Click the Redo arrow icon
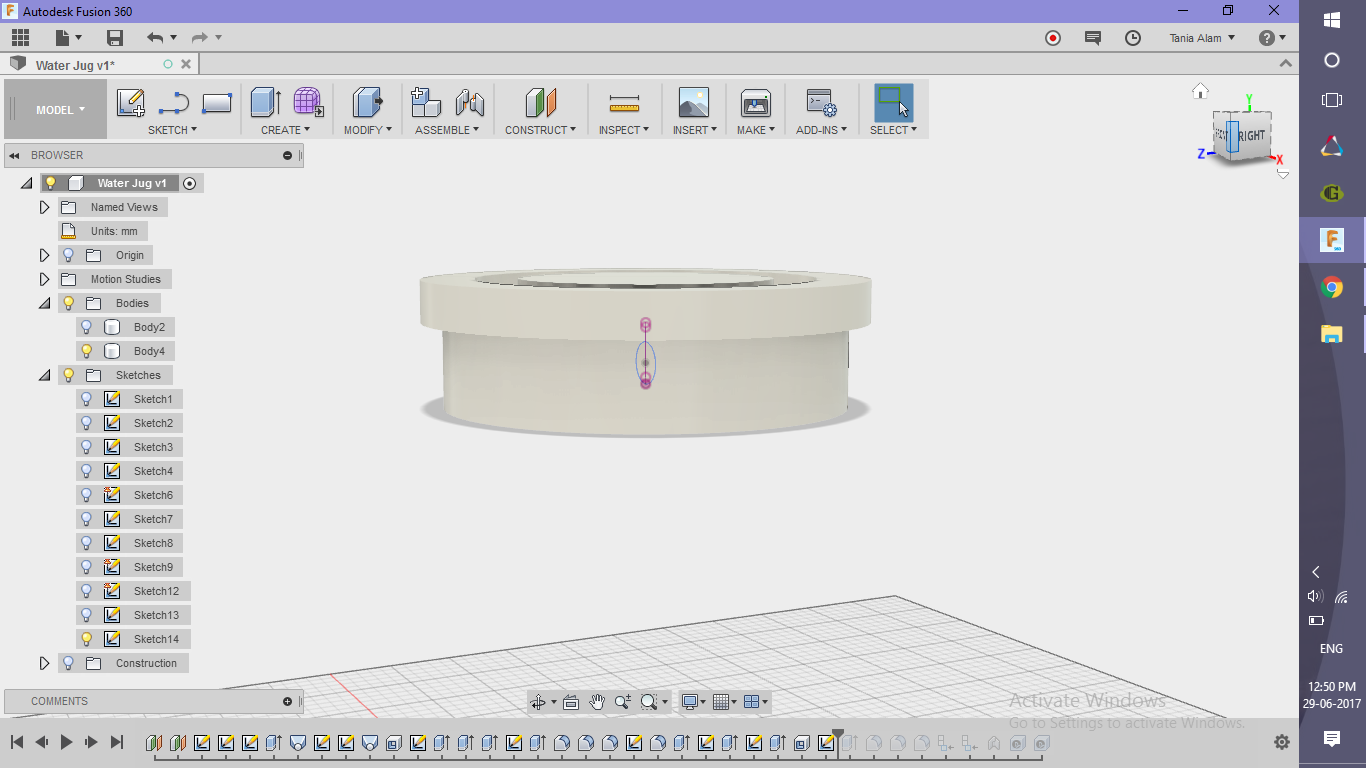 (200, 38)
